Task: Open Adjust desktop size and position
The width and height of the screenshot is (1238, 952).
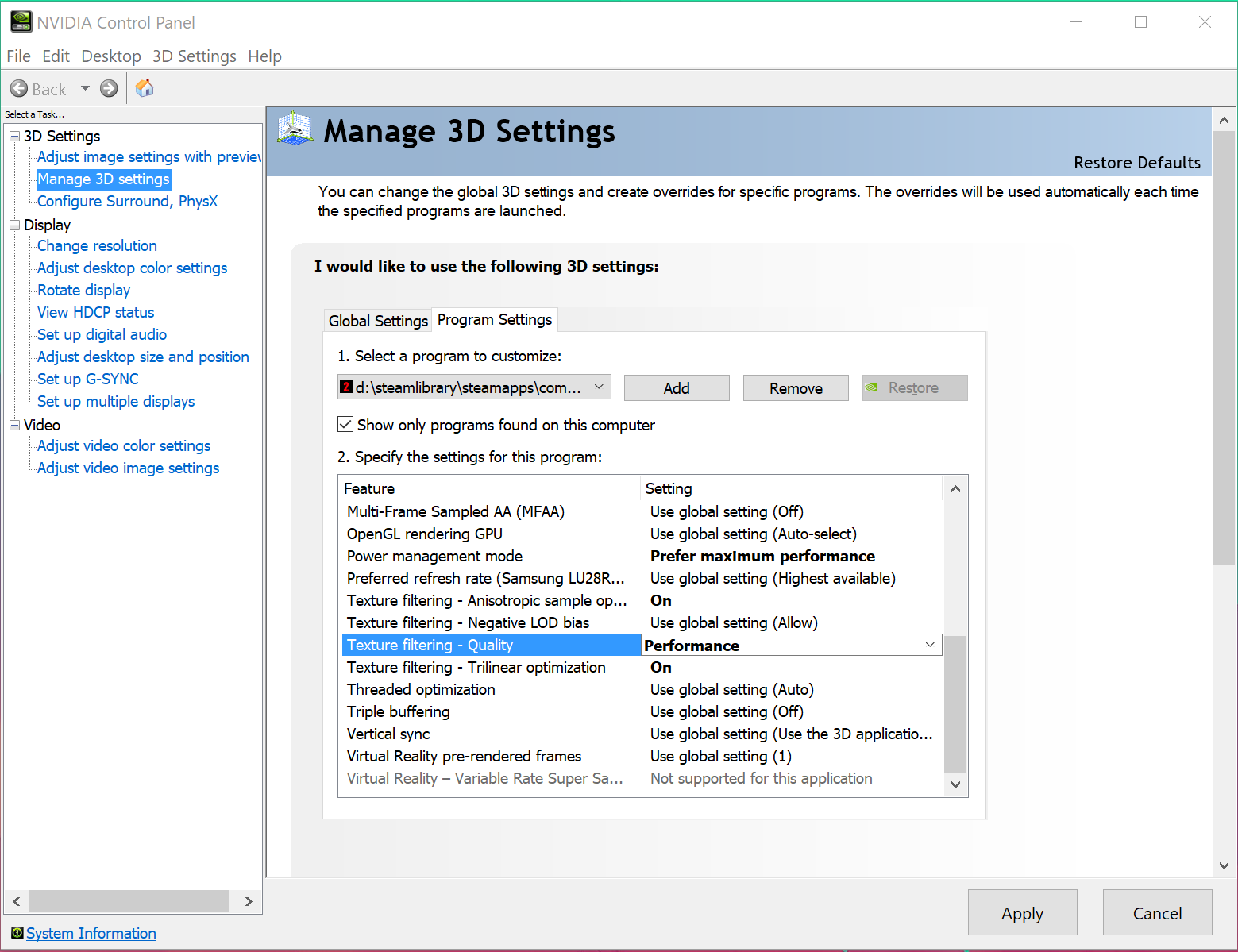Action: (143, 357)
